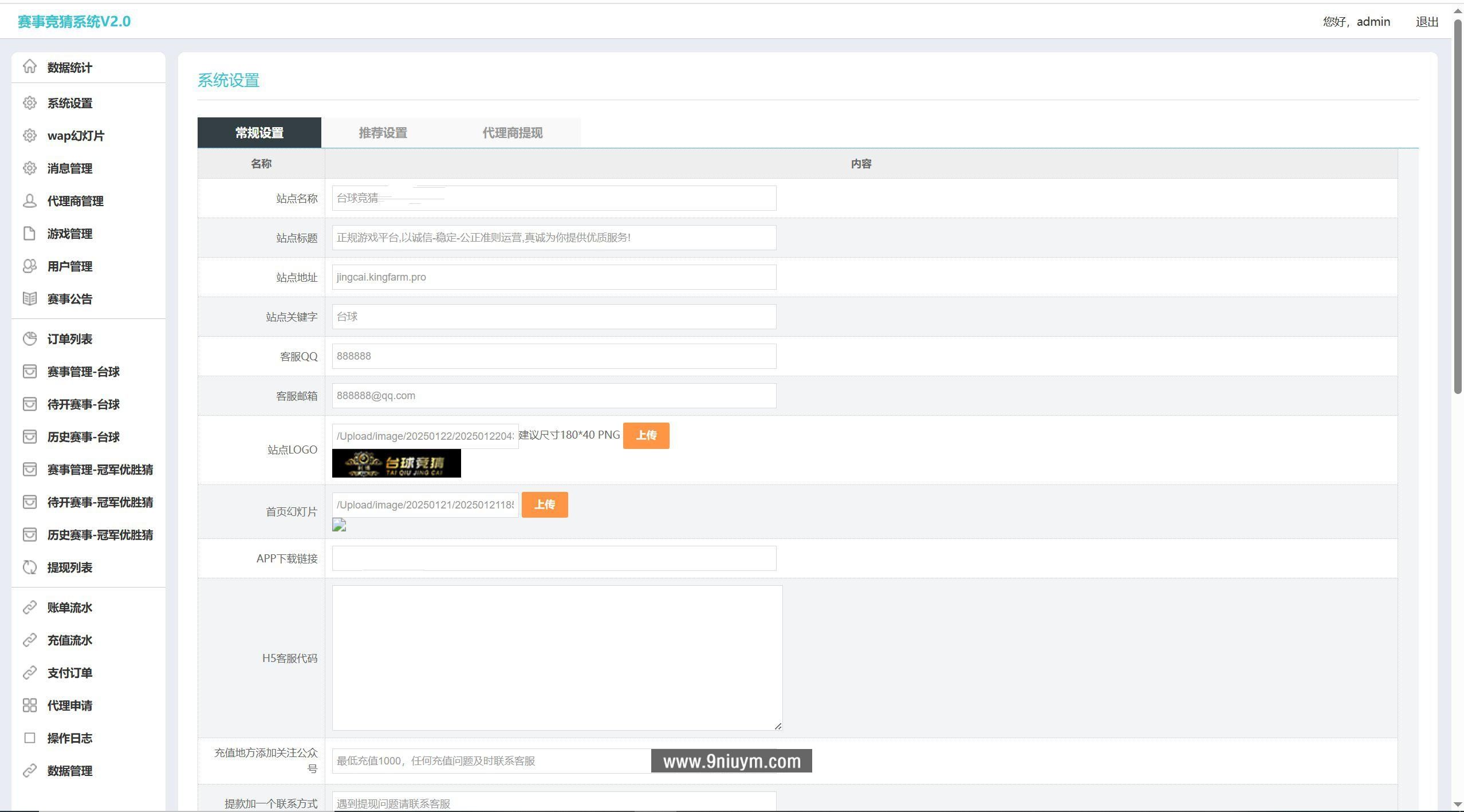Screen dimensions: 1464x812
Task: Click the admin username in header
Action: pyautogui.click(x=1374, y=22)
